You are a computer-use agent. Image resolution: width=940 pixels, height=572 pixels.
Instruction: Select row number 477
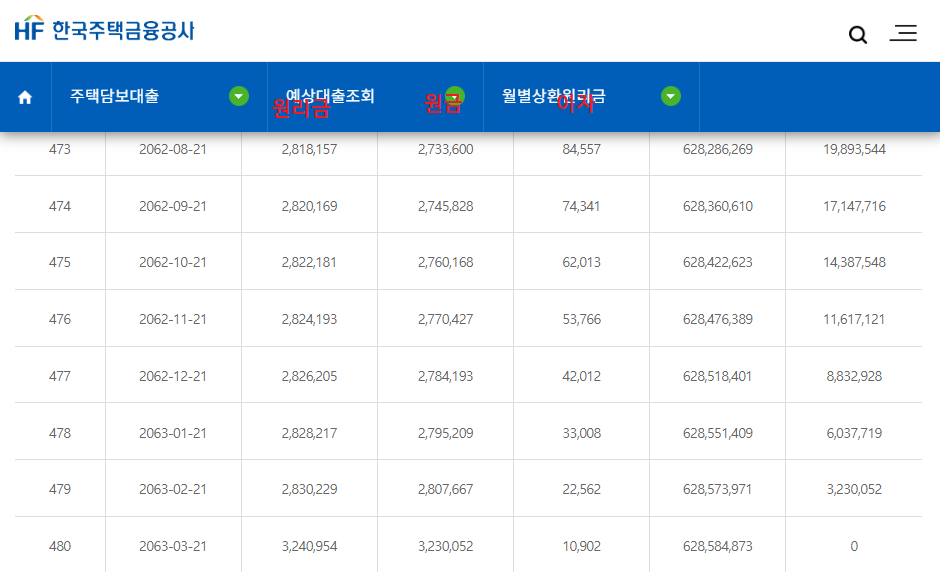tap(60, 376)
